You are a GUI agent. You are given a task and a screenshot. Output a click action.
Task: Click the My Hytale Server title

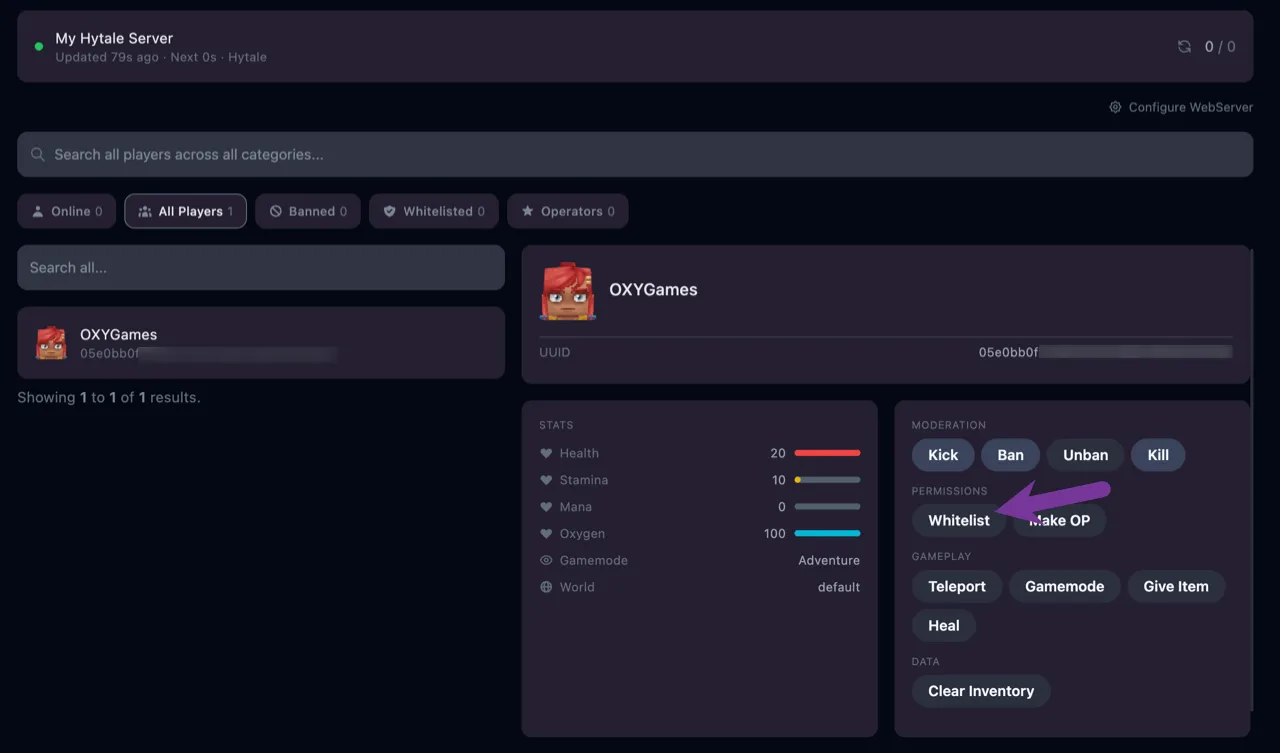(114, 38)
